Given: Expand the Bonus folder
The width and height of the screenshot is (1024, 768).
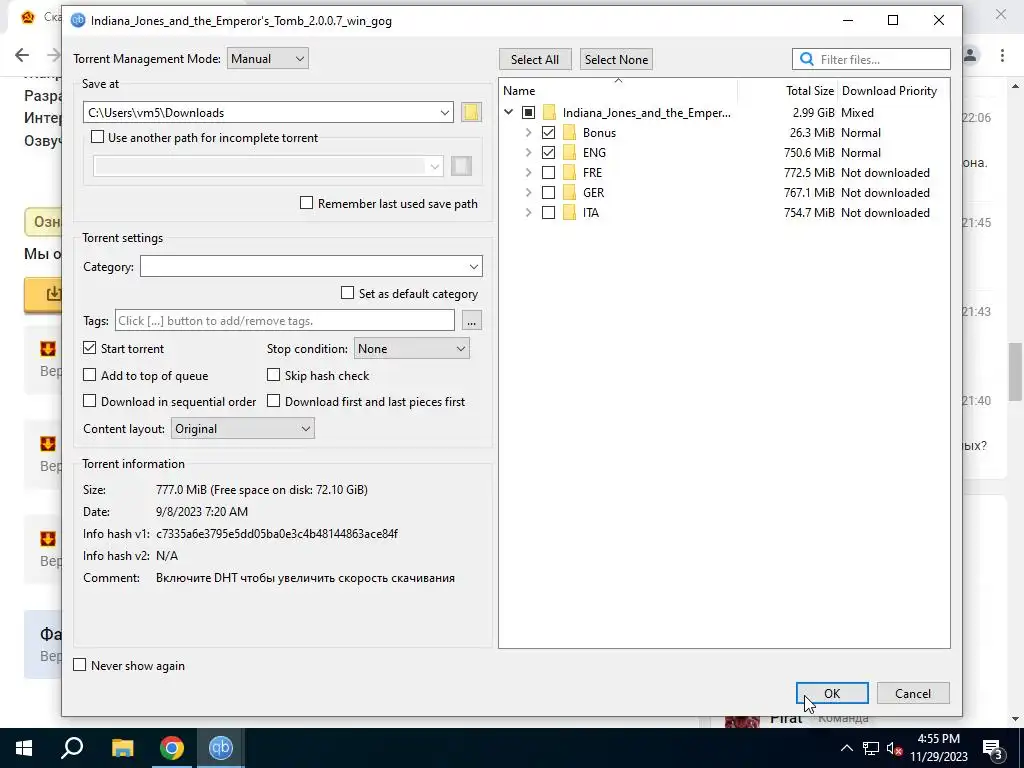Looking at the screenshot, I should (x=528, y=133).
